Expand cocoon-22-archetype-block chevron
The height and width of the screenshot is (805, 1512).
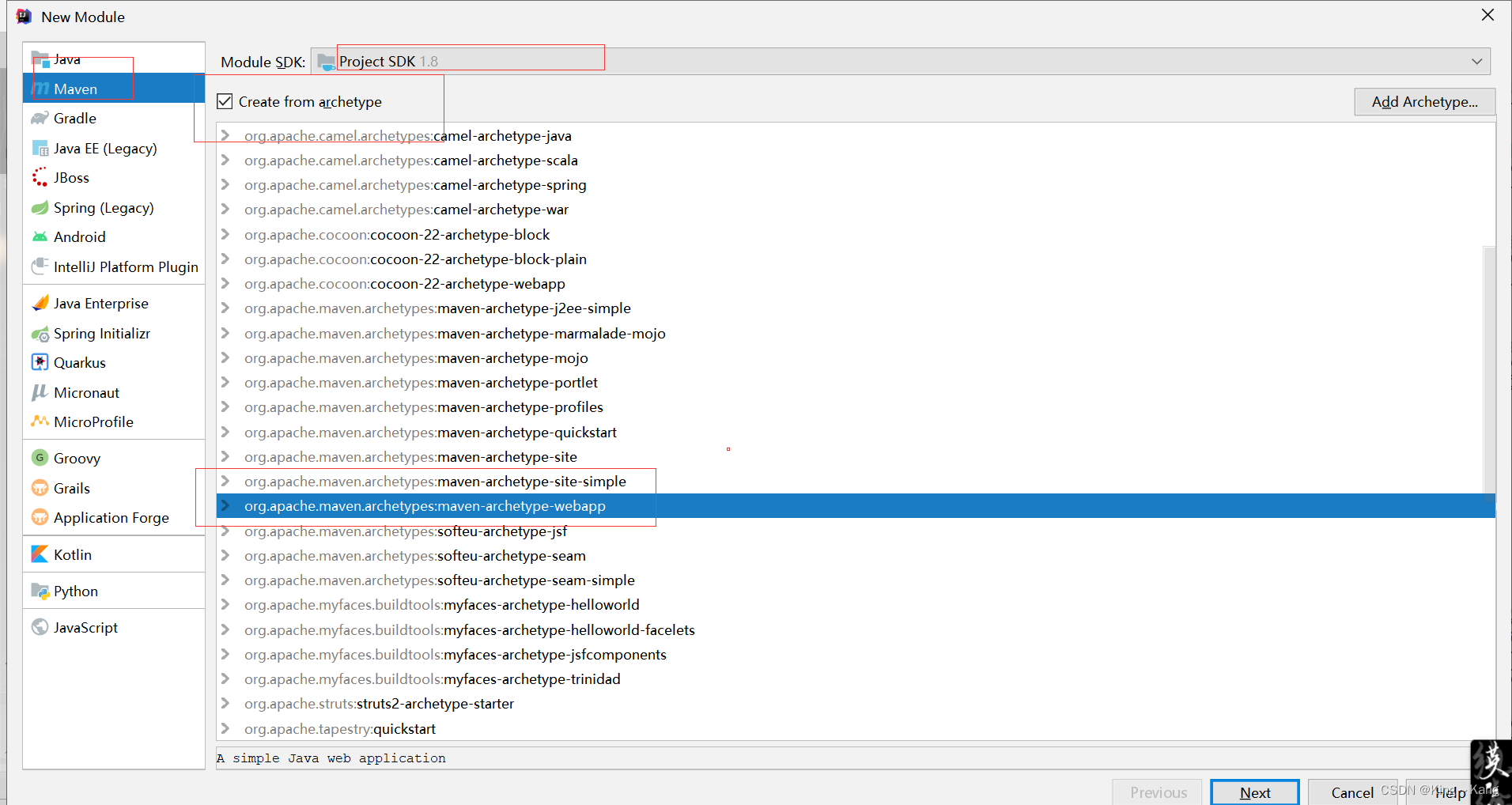coord(225,234)
